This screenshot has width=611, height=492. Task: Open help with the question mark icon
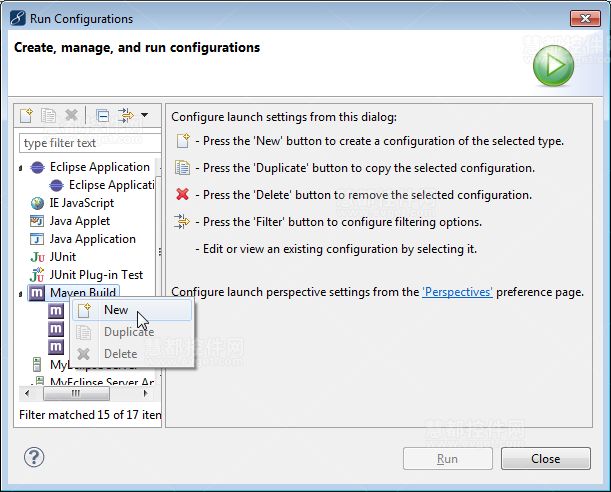(34, 457)
